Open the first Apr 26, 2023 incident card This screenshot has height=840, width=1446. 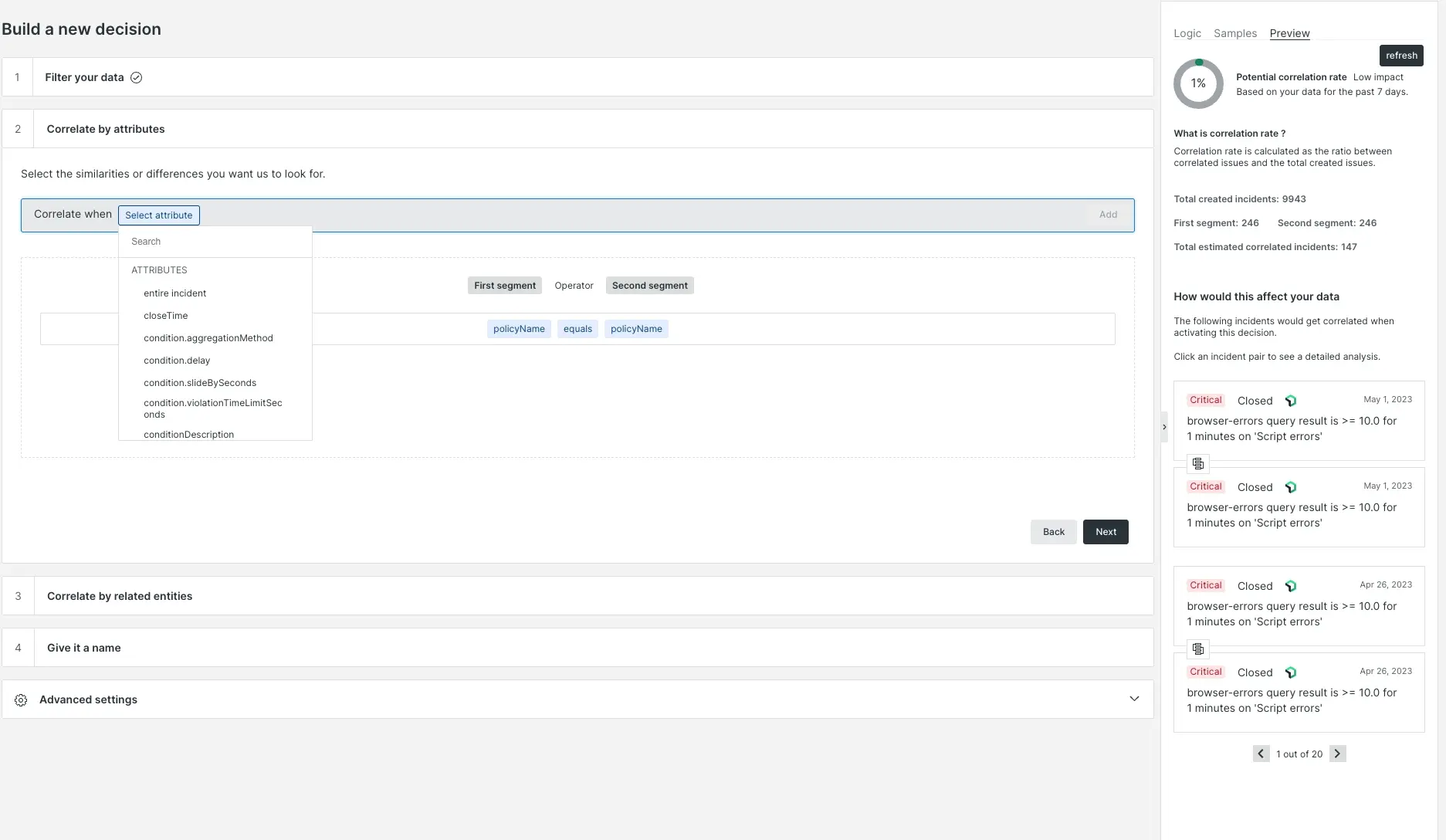coord(1299,606)
